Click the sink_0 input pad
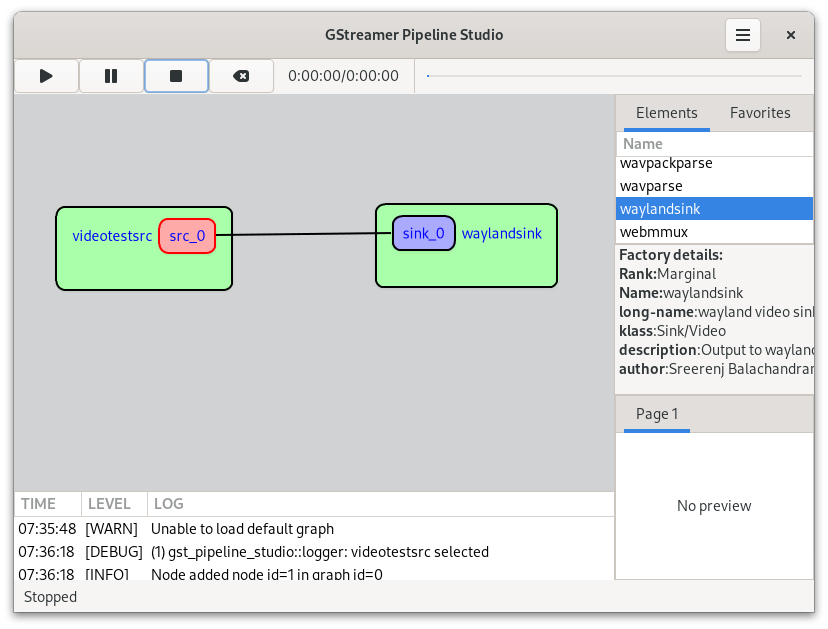The width and height of the screenshot is (828, 629). [x=424, y=233]
